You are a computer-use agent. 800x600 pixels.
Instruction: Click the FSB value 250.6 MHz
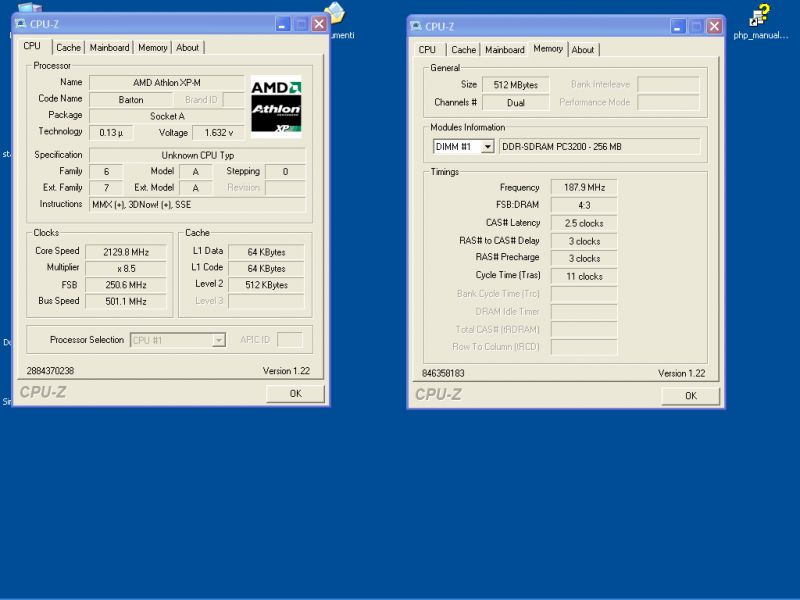(126, 285)
